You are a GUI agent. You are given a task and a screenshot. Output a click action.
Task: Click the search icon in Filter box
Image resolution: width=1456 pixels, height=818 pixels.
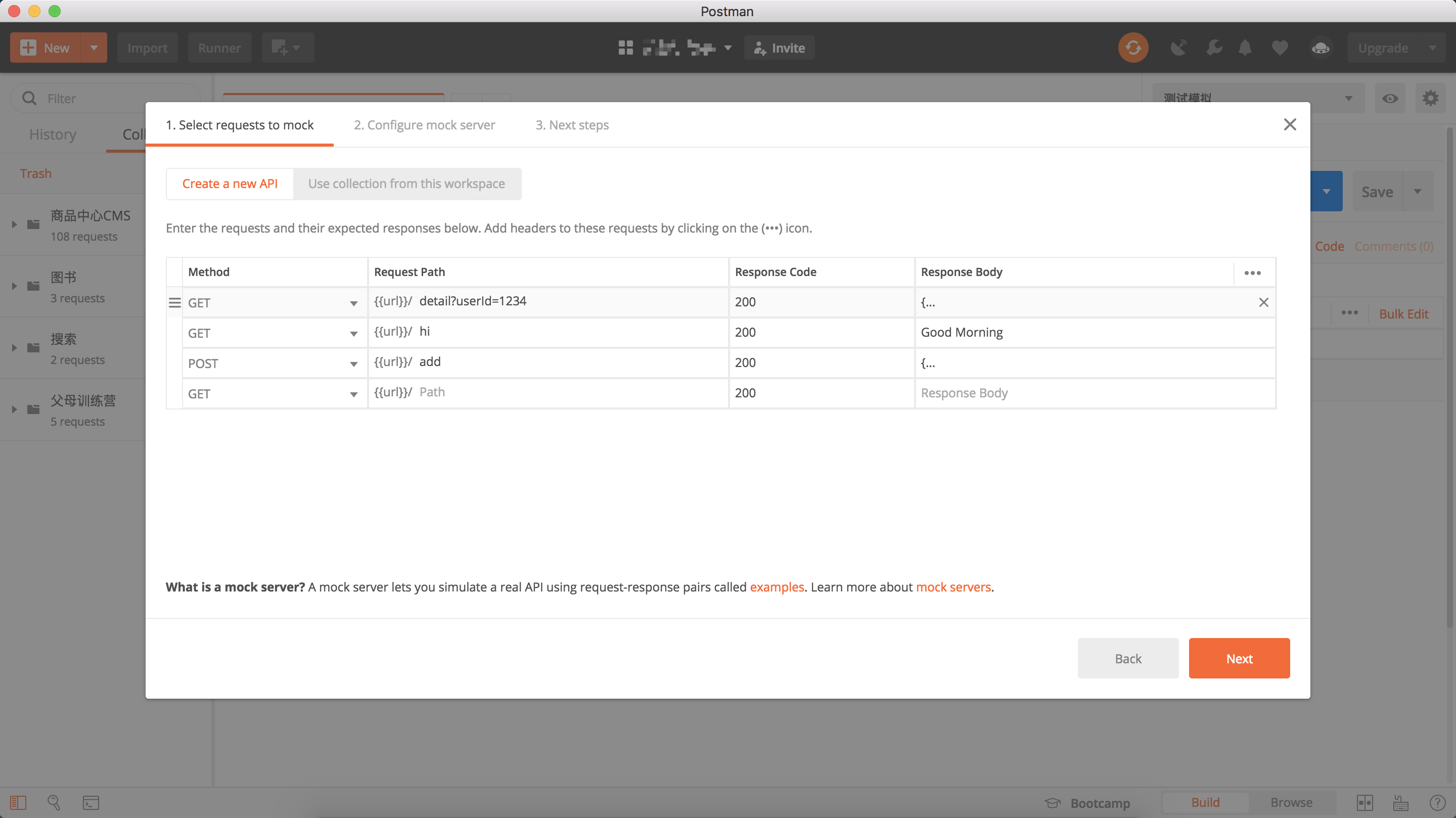click(x=29, y=99)
